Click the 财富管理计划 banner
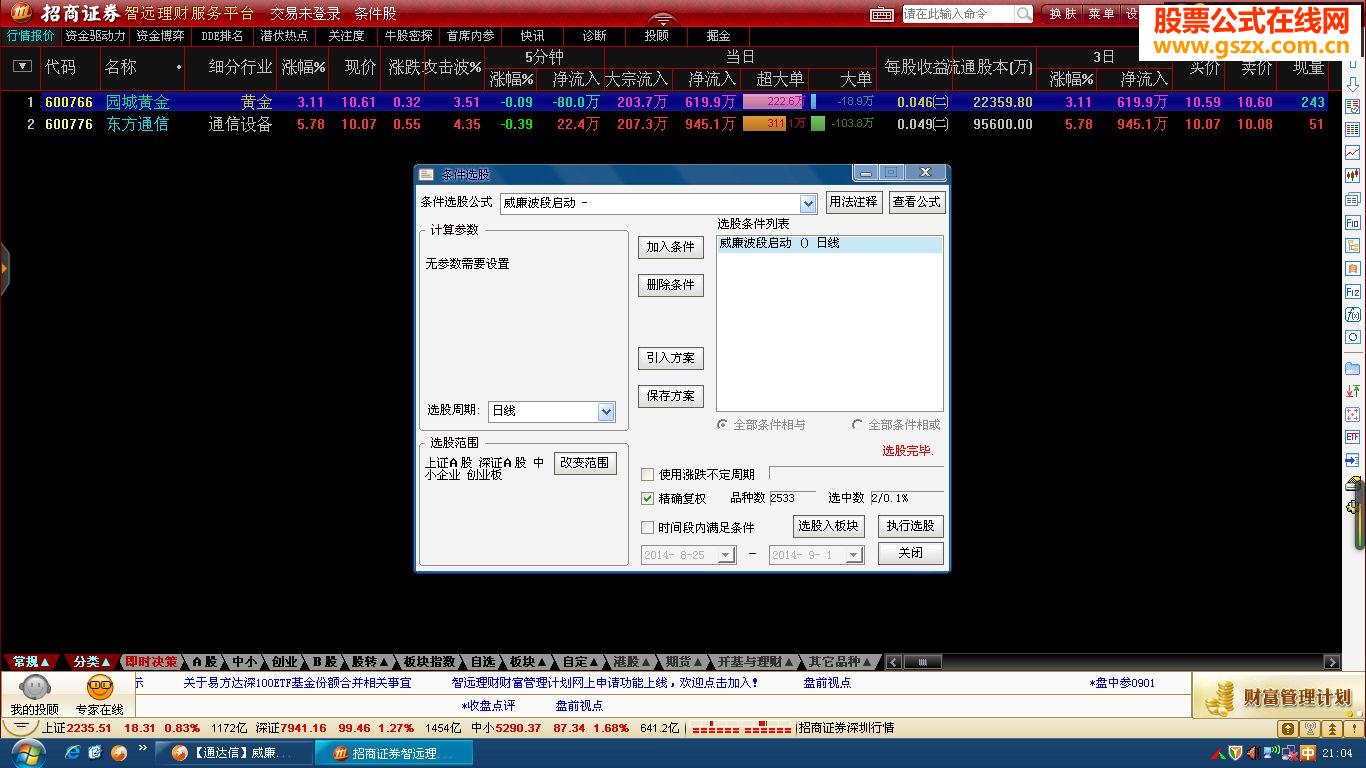This screenshot has width=1366, height=768. click(1279, 696)
